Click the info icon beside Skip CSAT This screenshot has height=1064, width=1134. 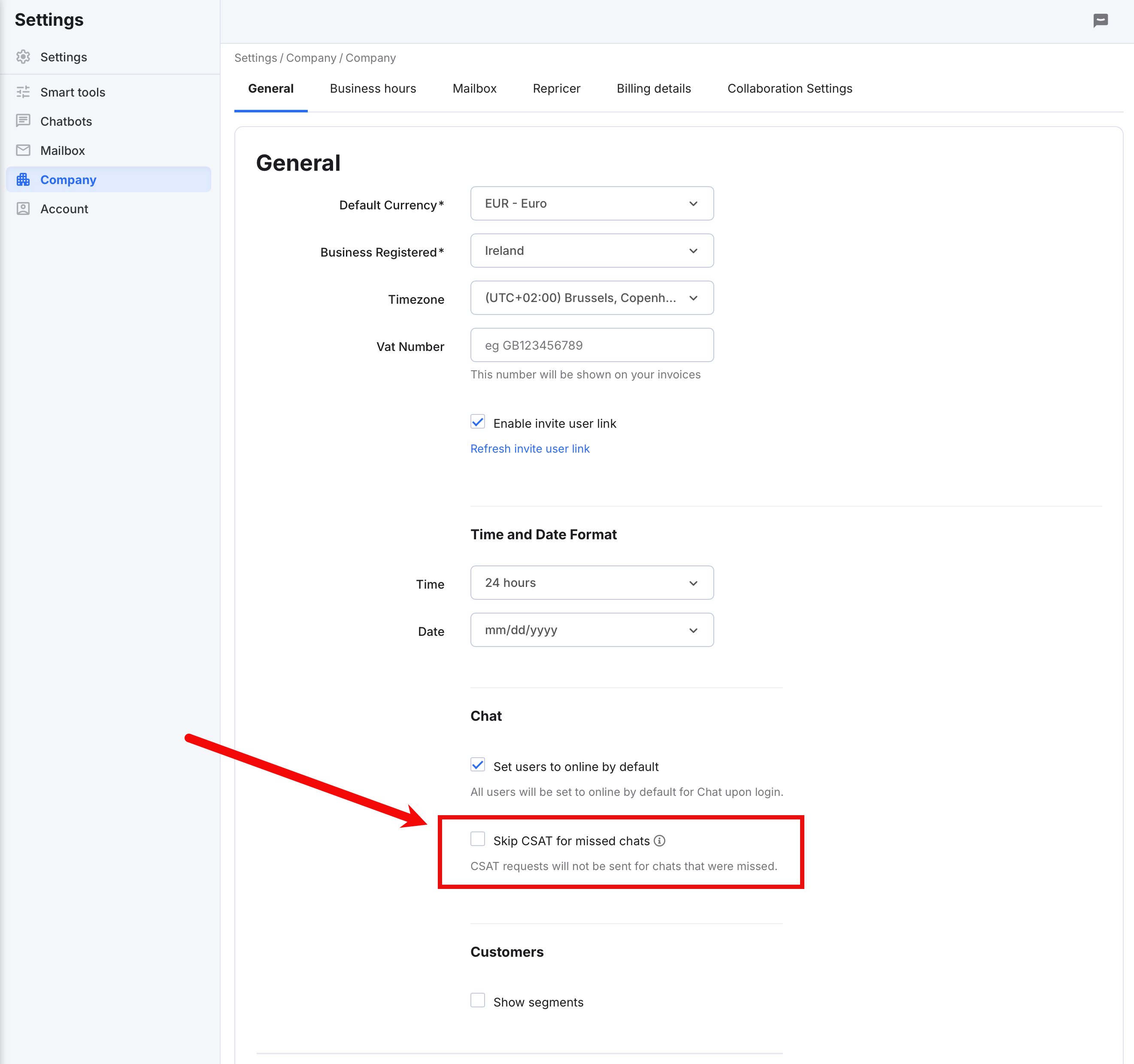659,840
